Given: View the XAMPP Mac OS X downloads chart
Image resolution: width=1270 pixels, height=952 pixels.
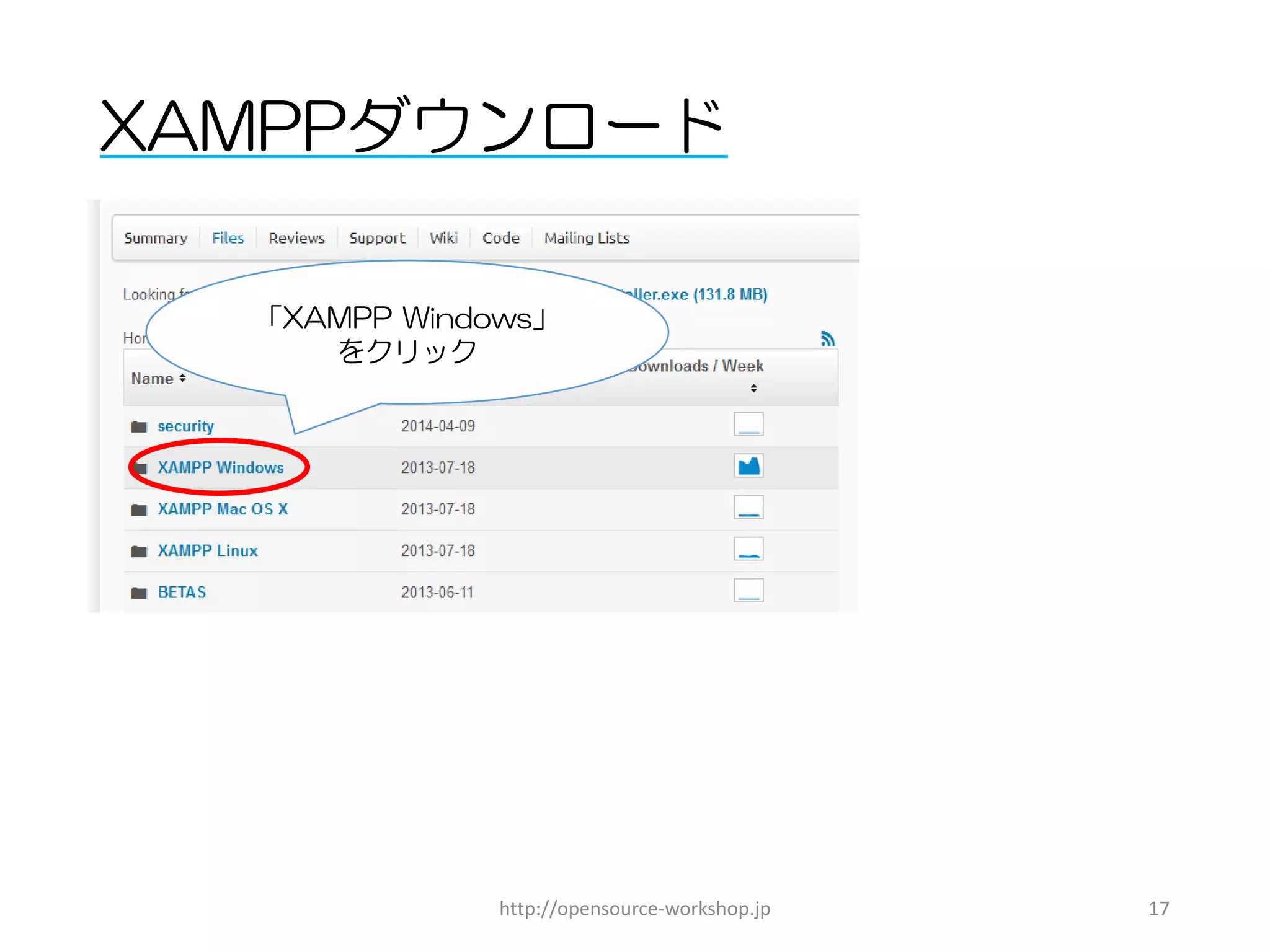Looking at the screenshot, I should (x=748, y=507).
